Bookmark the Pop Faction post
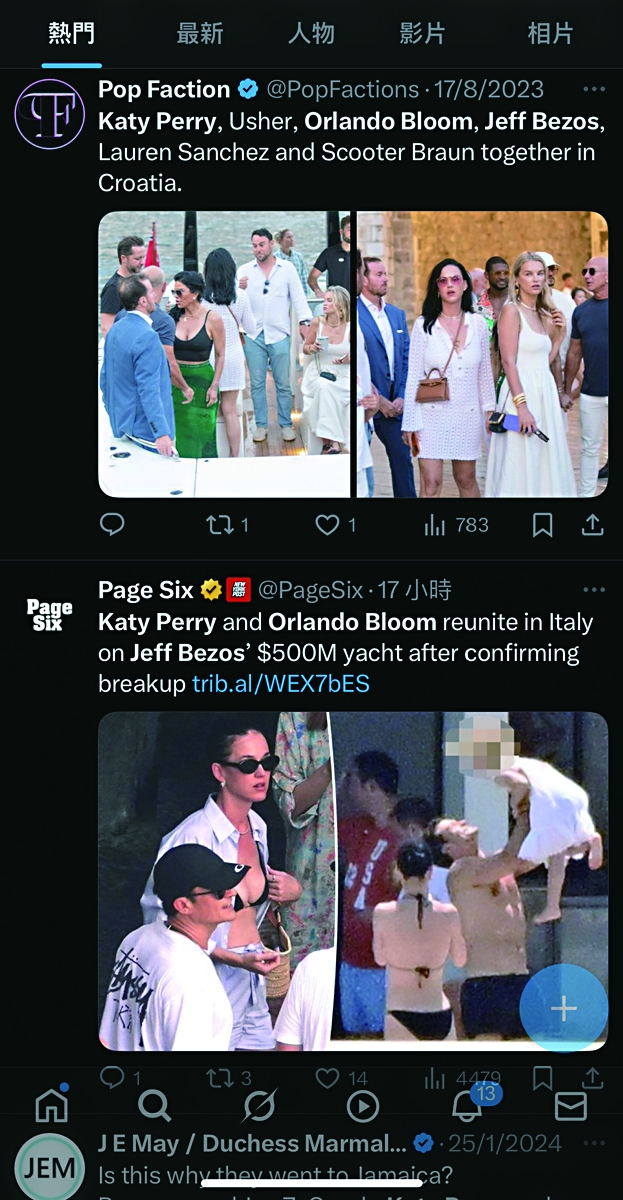The width and height of the screenshot is (623, 1200). (x=542, y=524)
